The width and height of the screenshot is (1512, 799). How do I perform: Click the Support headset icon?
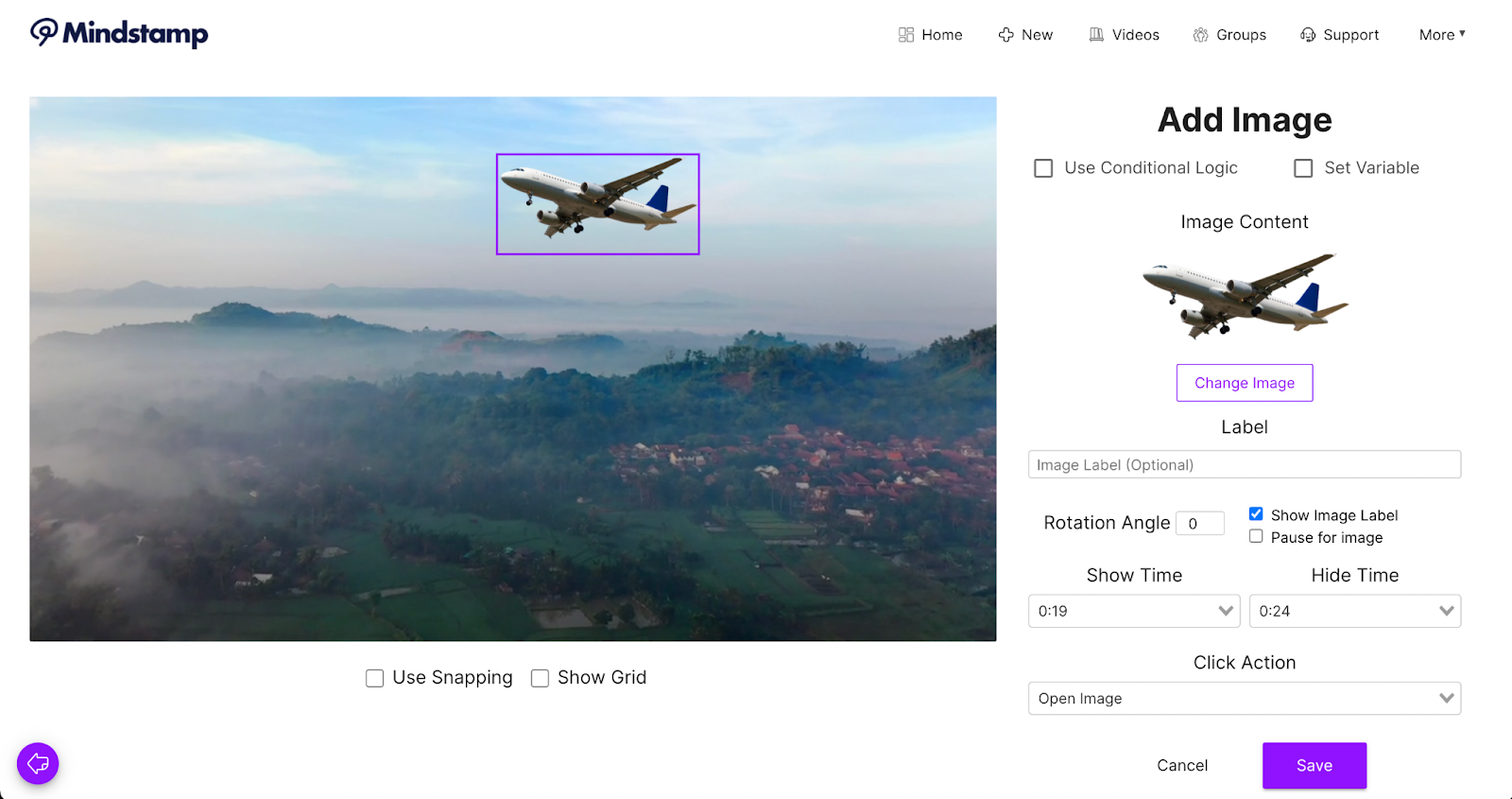[x=1308, y=35]
